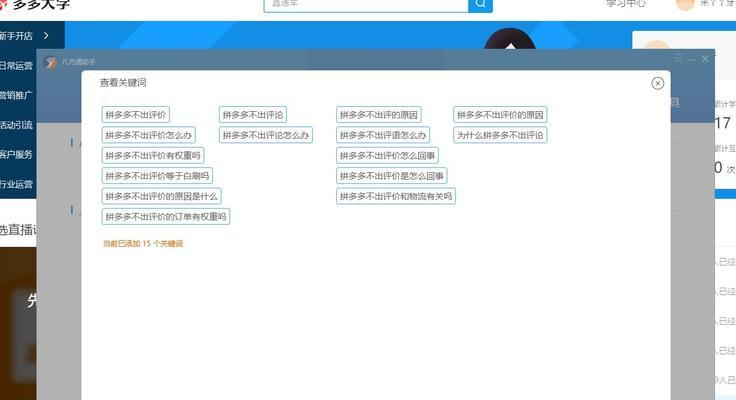The height and width of the screenshot is (400, 736).
Task: Select keyword tag 拼多多不出评价的订单有权重吗
Action: point(166,216)
